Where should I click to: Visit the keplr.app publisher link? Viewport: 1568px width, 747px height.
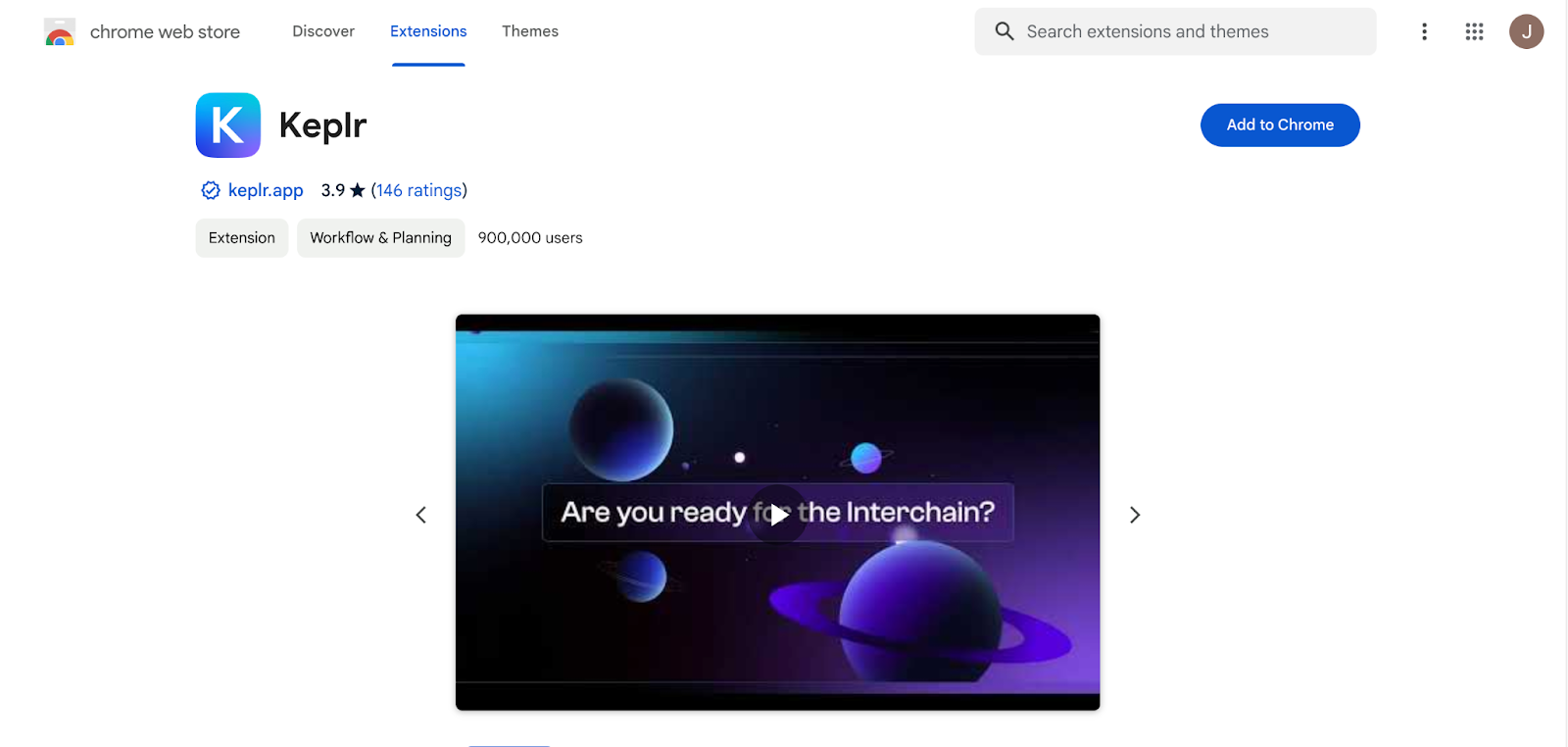(x=266, y=190)
